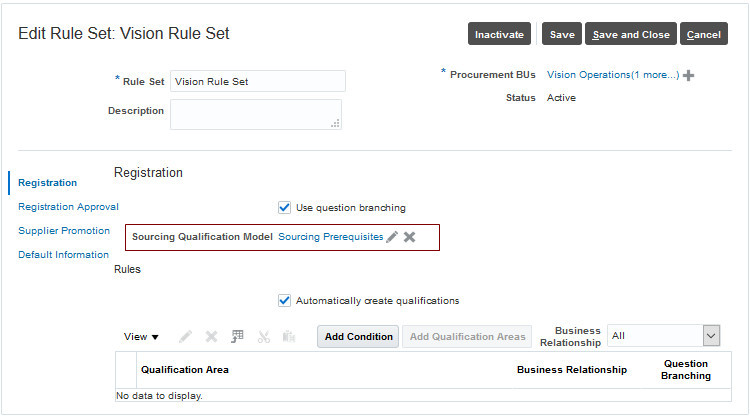The width and height of the screenshot is (750, 416).
Task: Open the Supplier Promotion tab
Action: coord(64,231)
